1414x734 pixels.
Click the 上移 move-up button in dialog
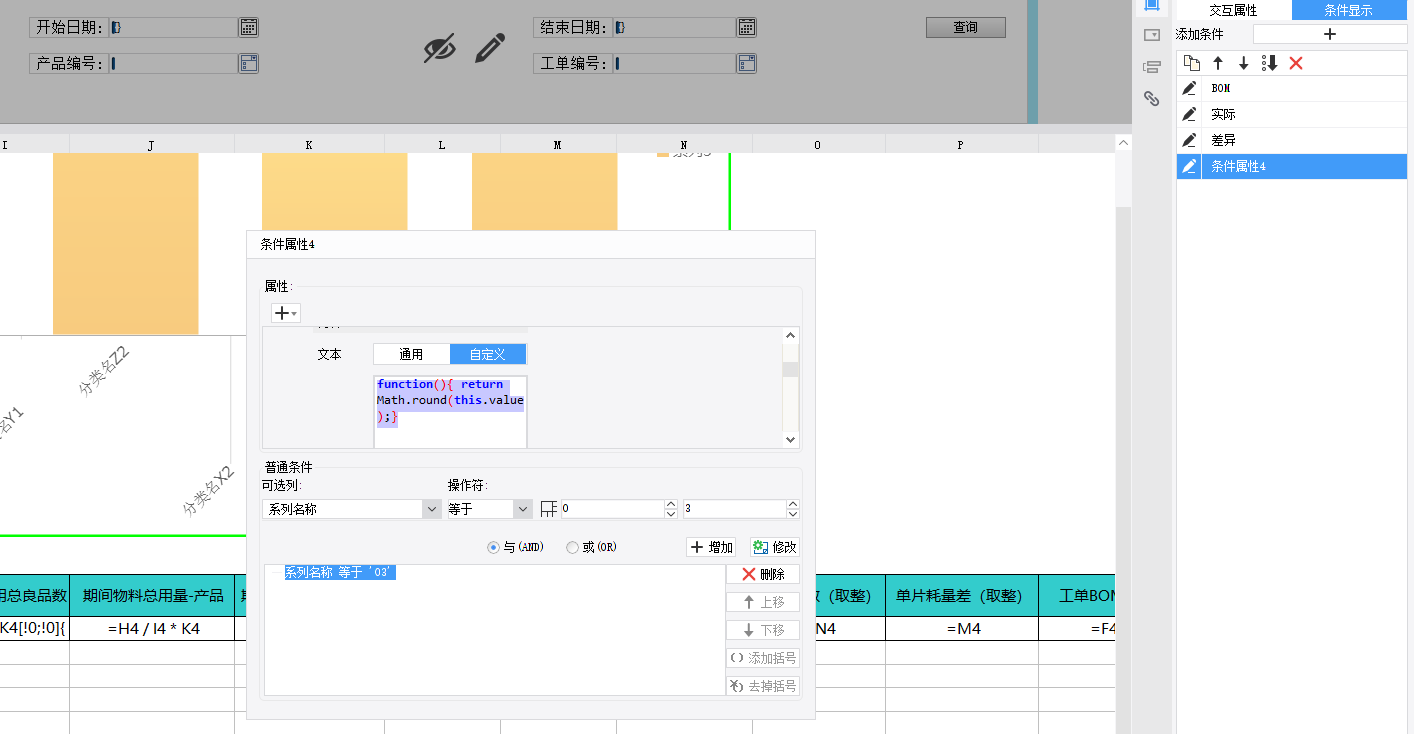point(763,602)
